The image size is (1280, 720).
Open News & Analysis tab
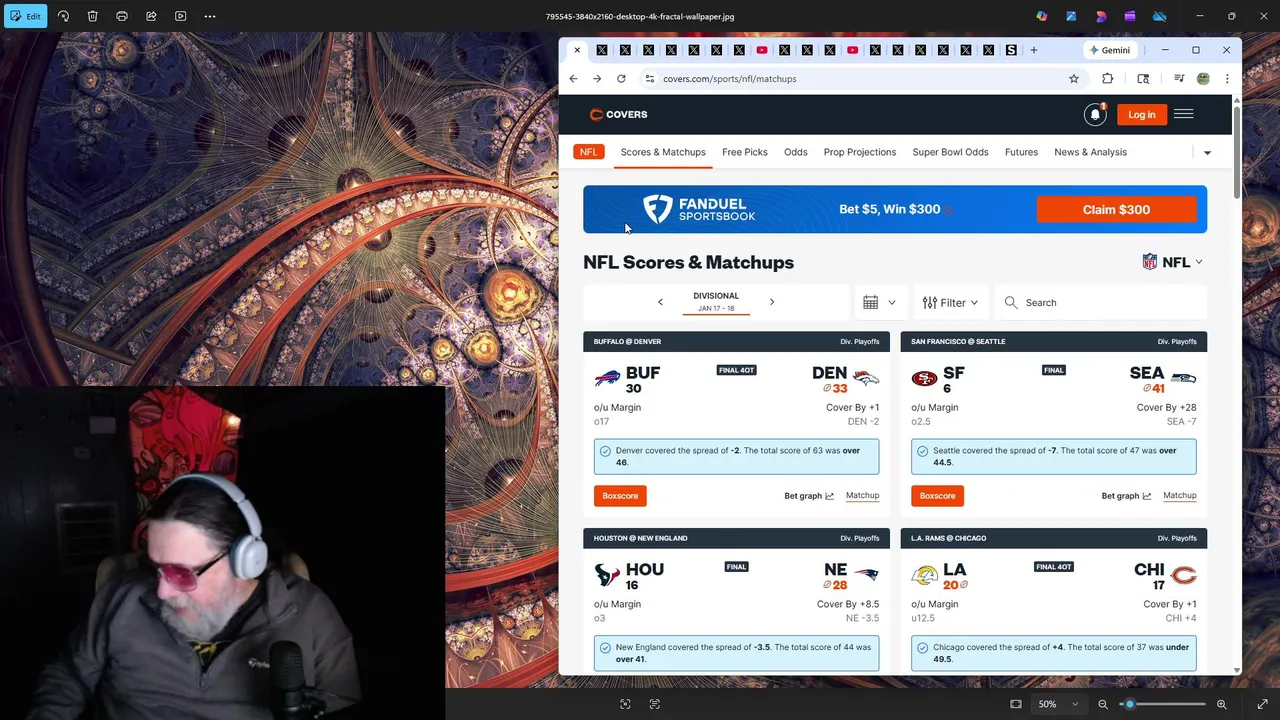click(1090, 152)
